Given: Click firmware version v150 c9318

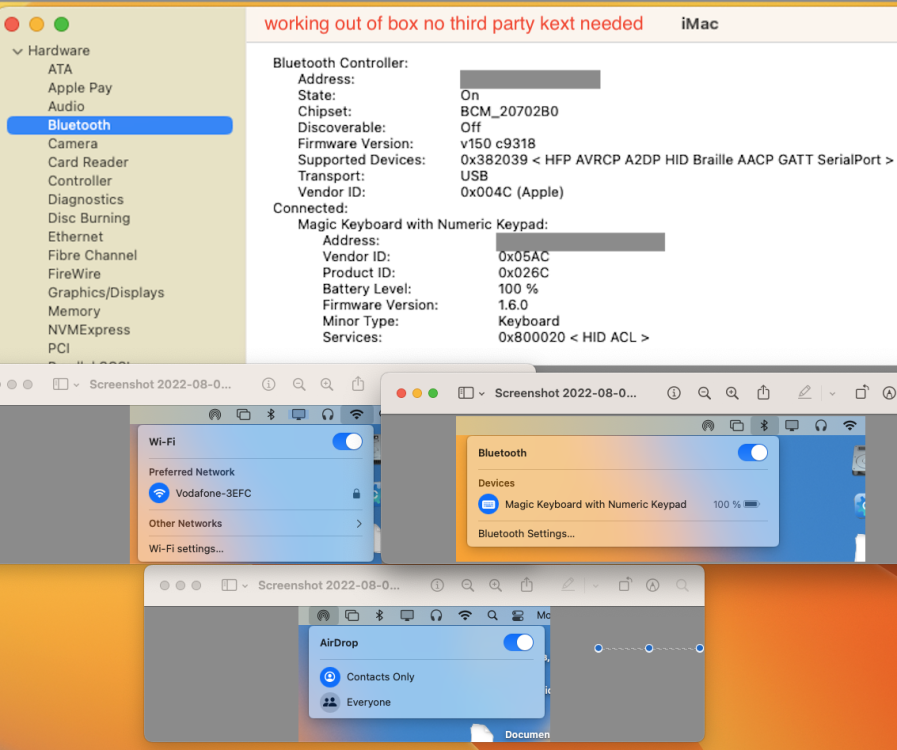Looking at the screenshot, I should pyautogui.click(x=498, y=144).
